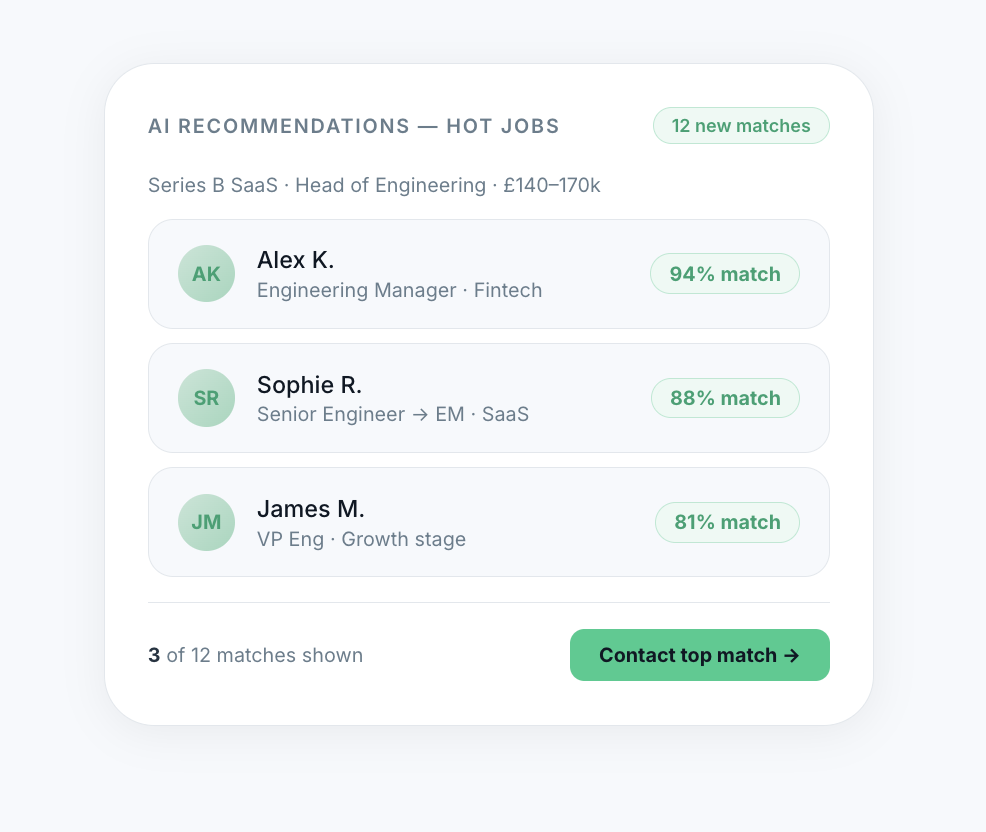The image size is (986, 832).
Task: Click the Head of Engineering role text
Action: [390, 185]
